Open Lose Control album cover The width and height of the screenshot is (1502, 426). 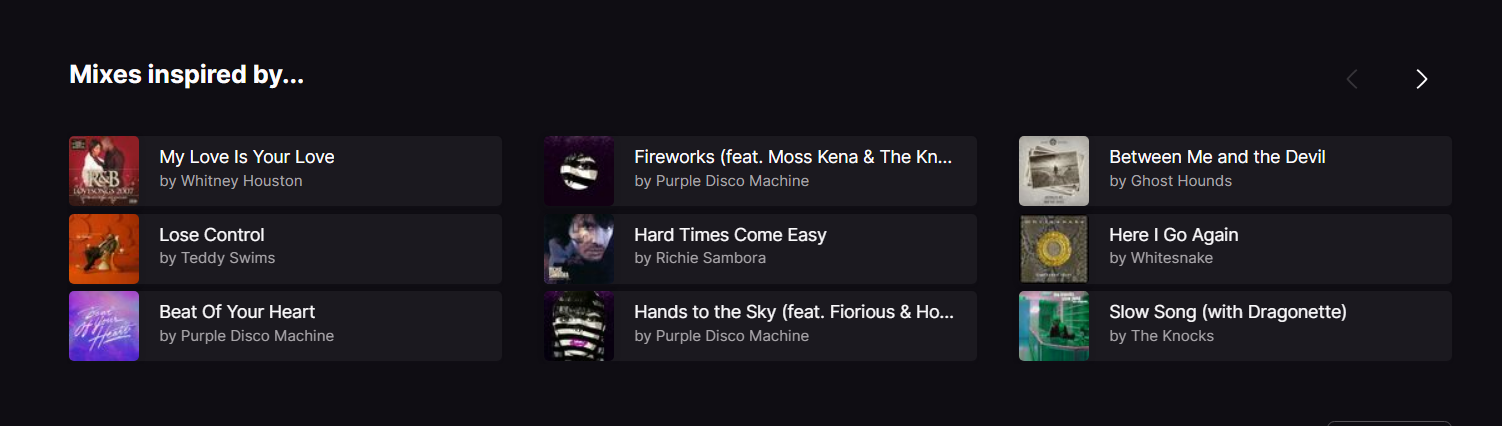coord(104,249)
